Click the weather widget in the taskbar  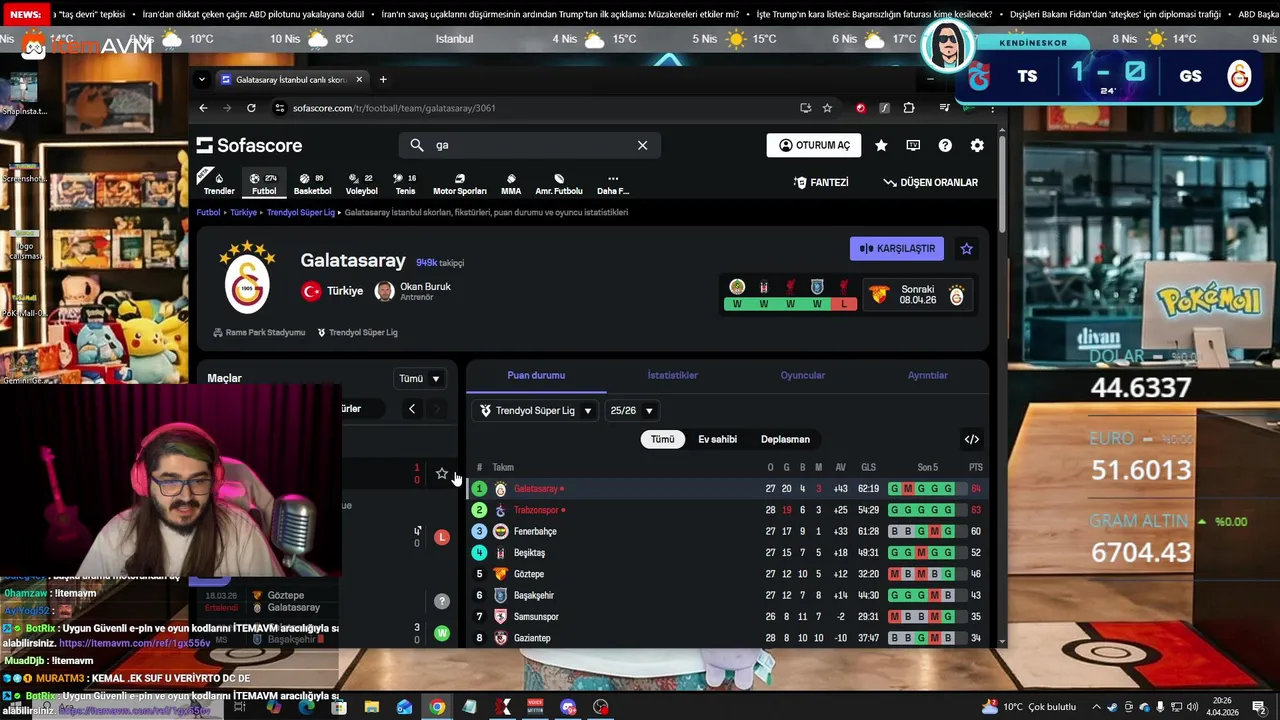tap(1029, 707)
